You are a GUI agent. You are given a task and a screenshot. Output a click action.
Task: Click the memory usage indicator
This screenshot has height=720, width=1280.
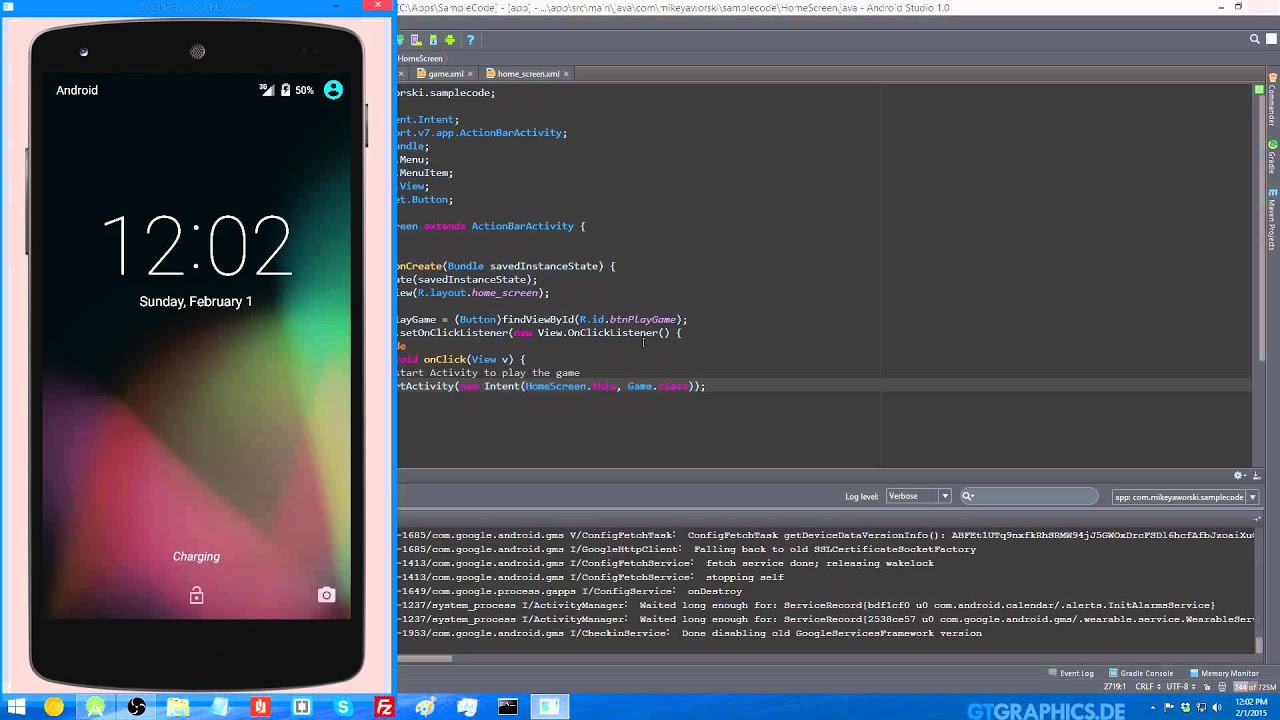click(x=1254, y=687)
